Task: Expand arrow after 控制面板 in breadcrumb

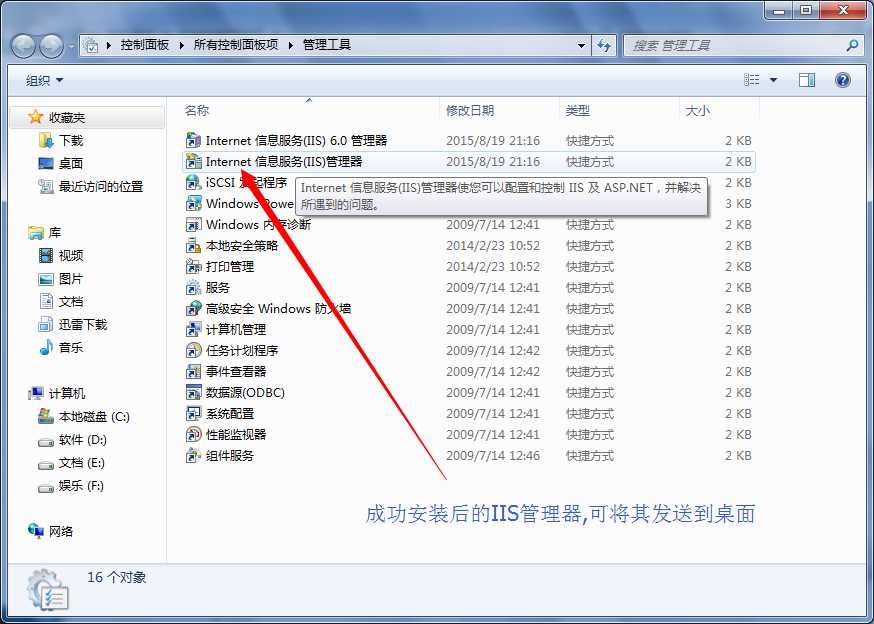Action: (x=182, y=45)
